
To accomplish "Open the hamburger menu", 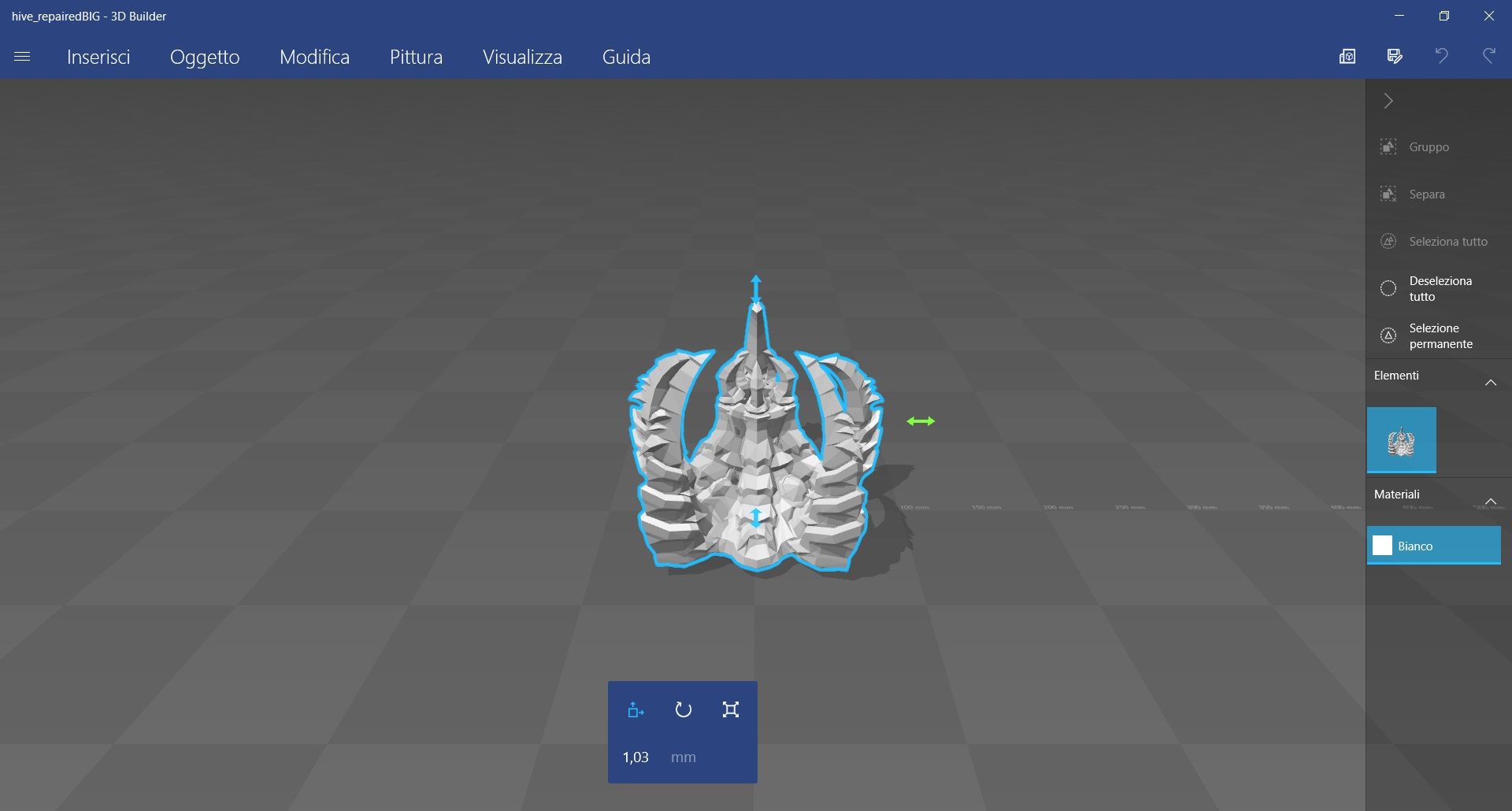I will click(x=22, y=57).
